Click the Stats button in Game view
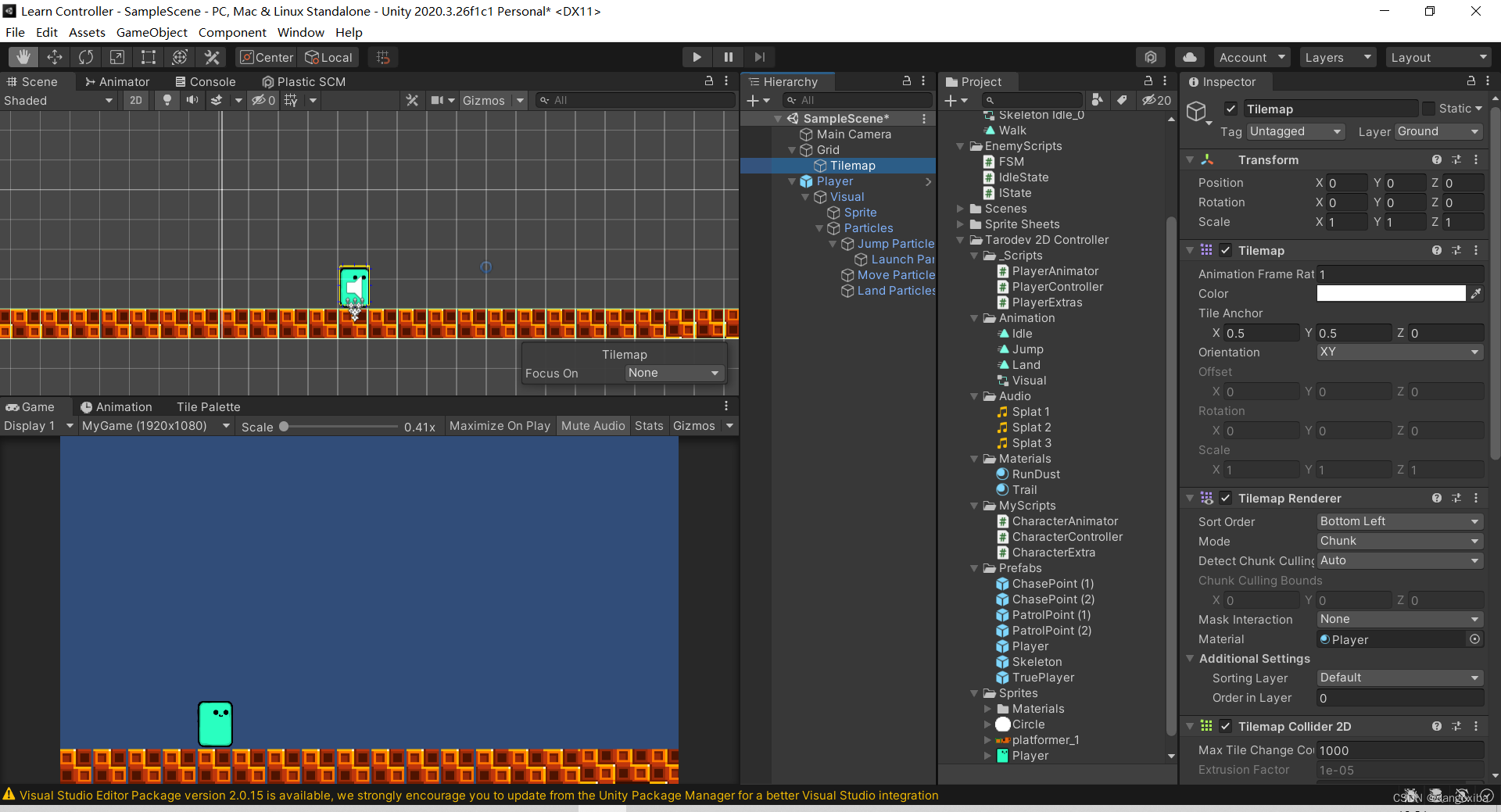Screen dimensions: 1501x812 pos(649,426)
